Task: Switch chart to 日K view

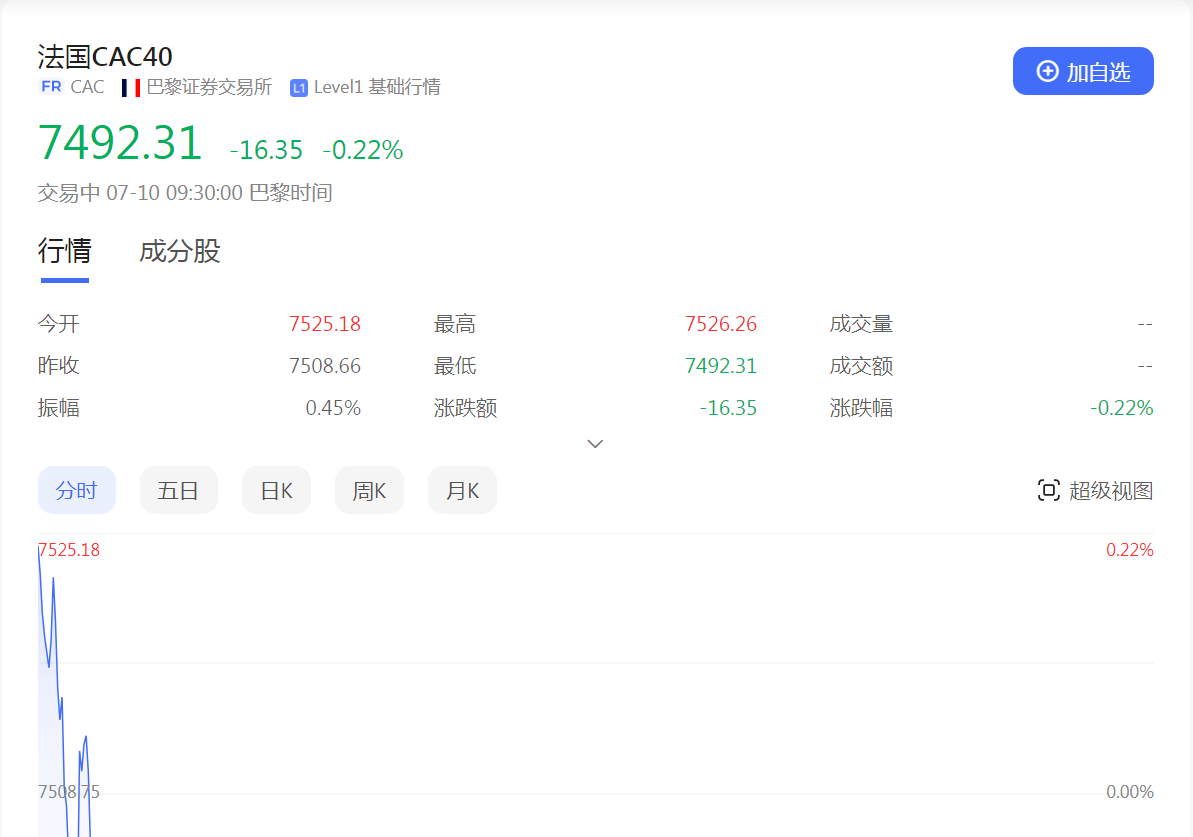Action: point(276,490)
